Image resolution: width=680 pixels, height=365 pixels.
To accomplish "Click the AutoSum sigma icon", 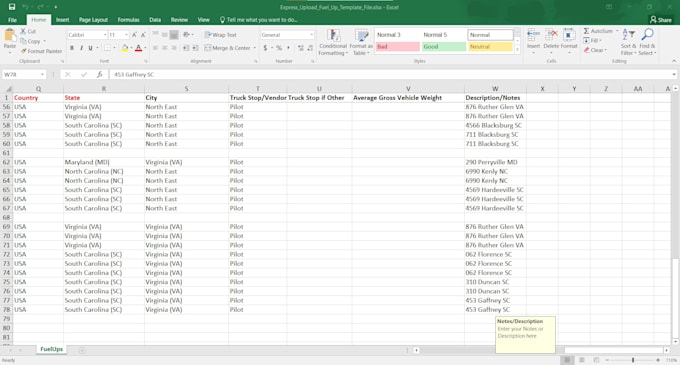I will tap(586, 31).
